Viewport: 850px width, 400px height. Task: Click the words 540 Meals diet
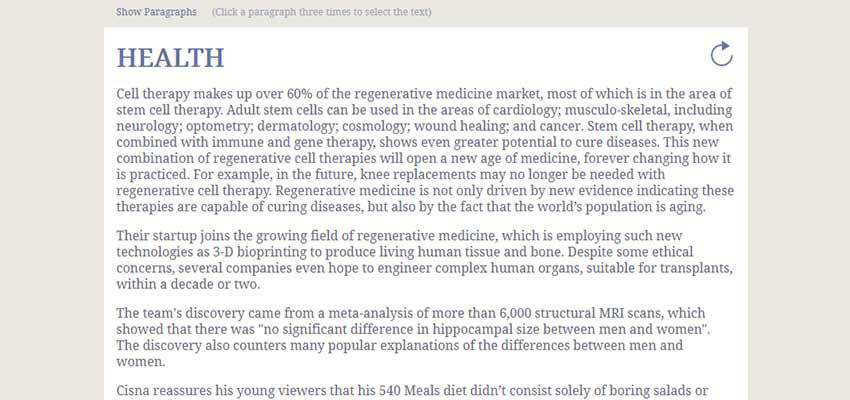tap(443, 389)
